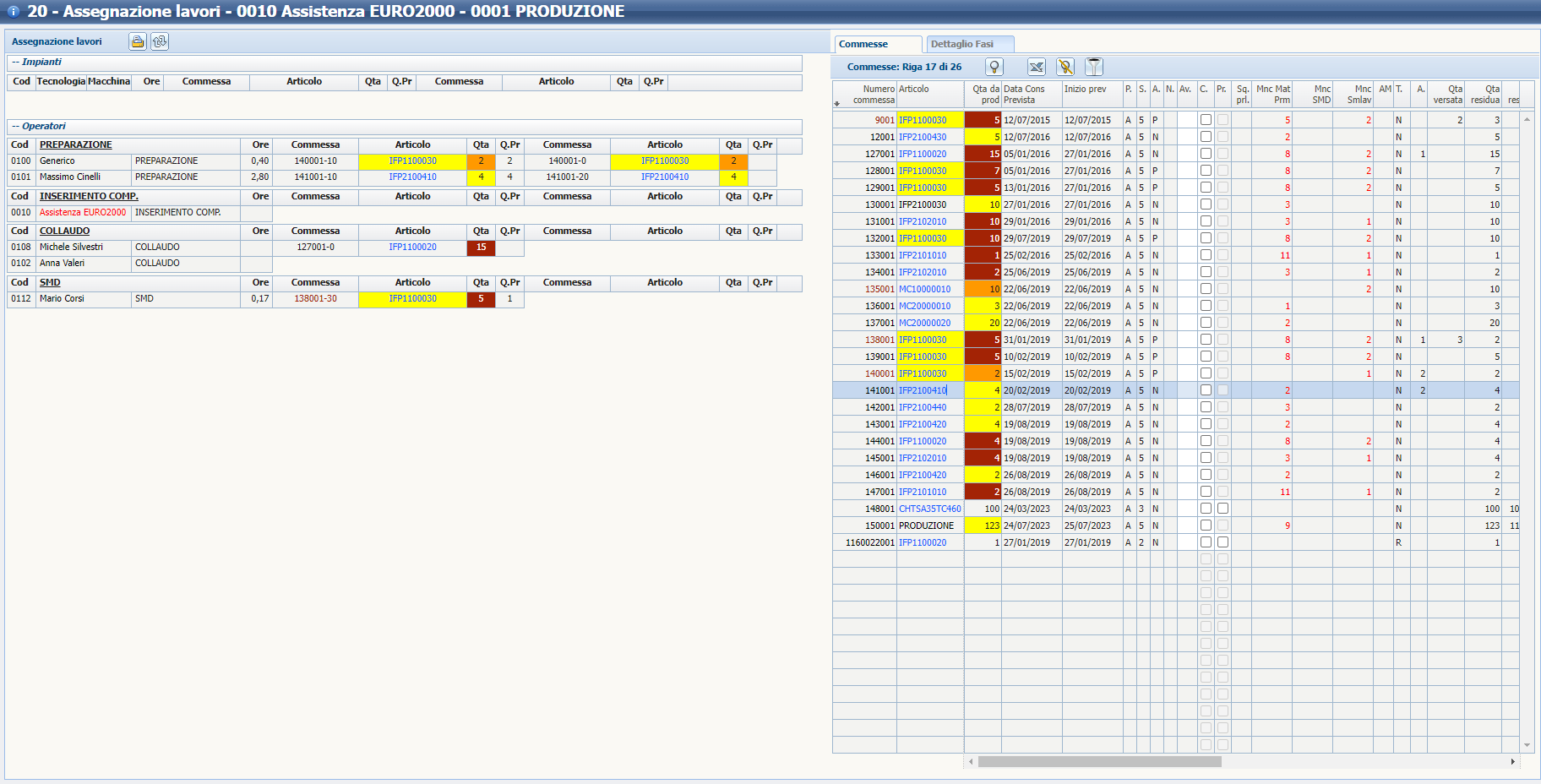Click the crossed-out magnifier clear search icon

tap(1065, 67)
